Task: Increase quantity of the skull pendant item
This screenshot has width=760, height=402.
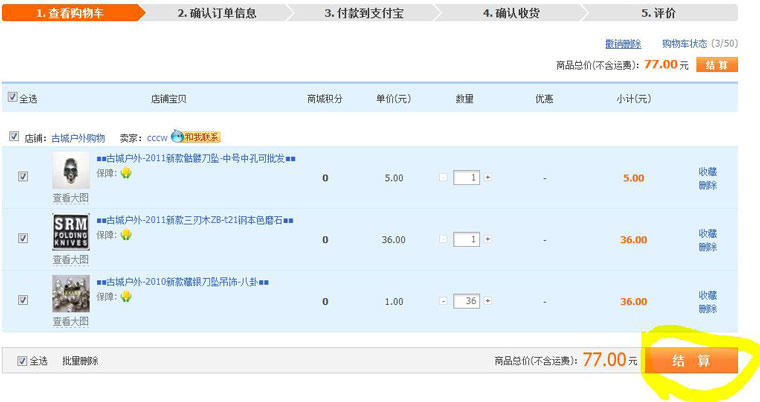Action: pyautogui.click(x=488, y=178)
